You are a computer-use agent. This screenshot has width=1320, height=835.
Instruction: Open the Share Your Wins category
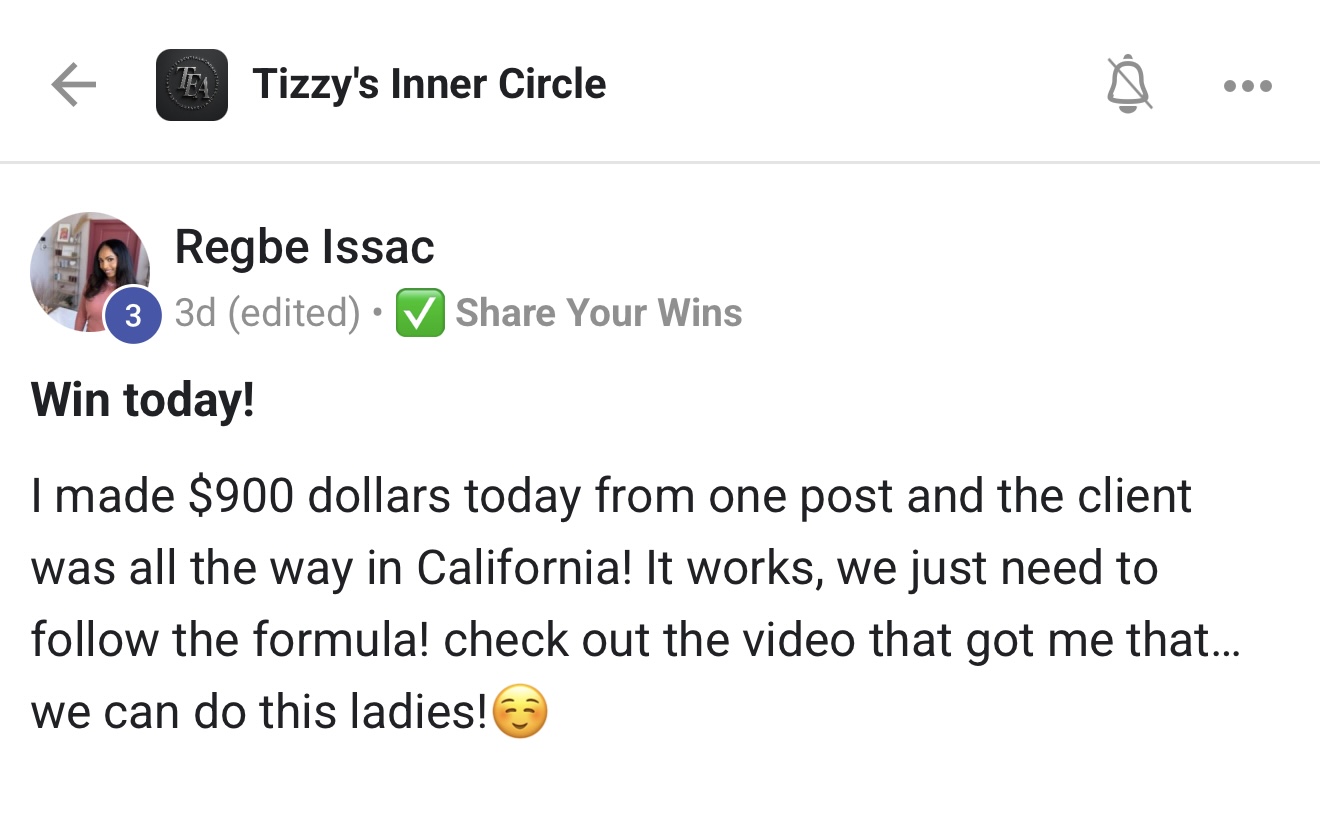(598, 313)
